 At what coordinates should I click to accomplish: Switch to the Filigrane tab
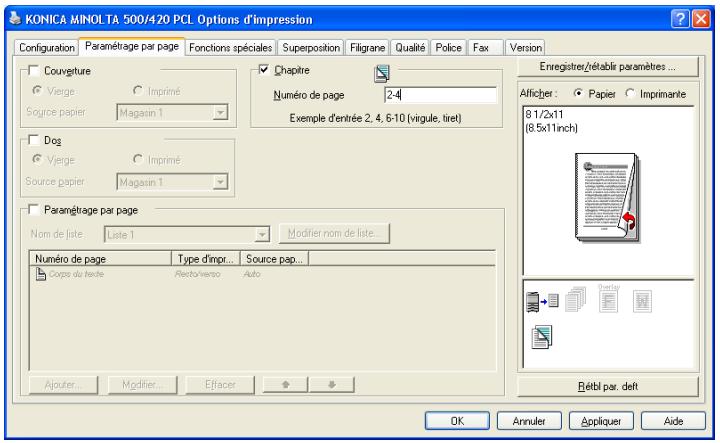(x=367, y=48)
